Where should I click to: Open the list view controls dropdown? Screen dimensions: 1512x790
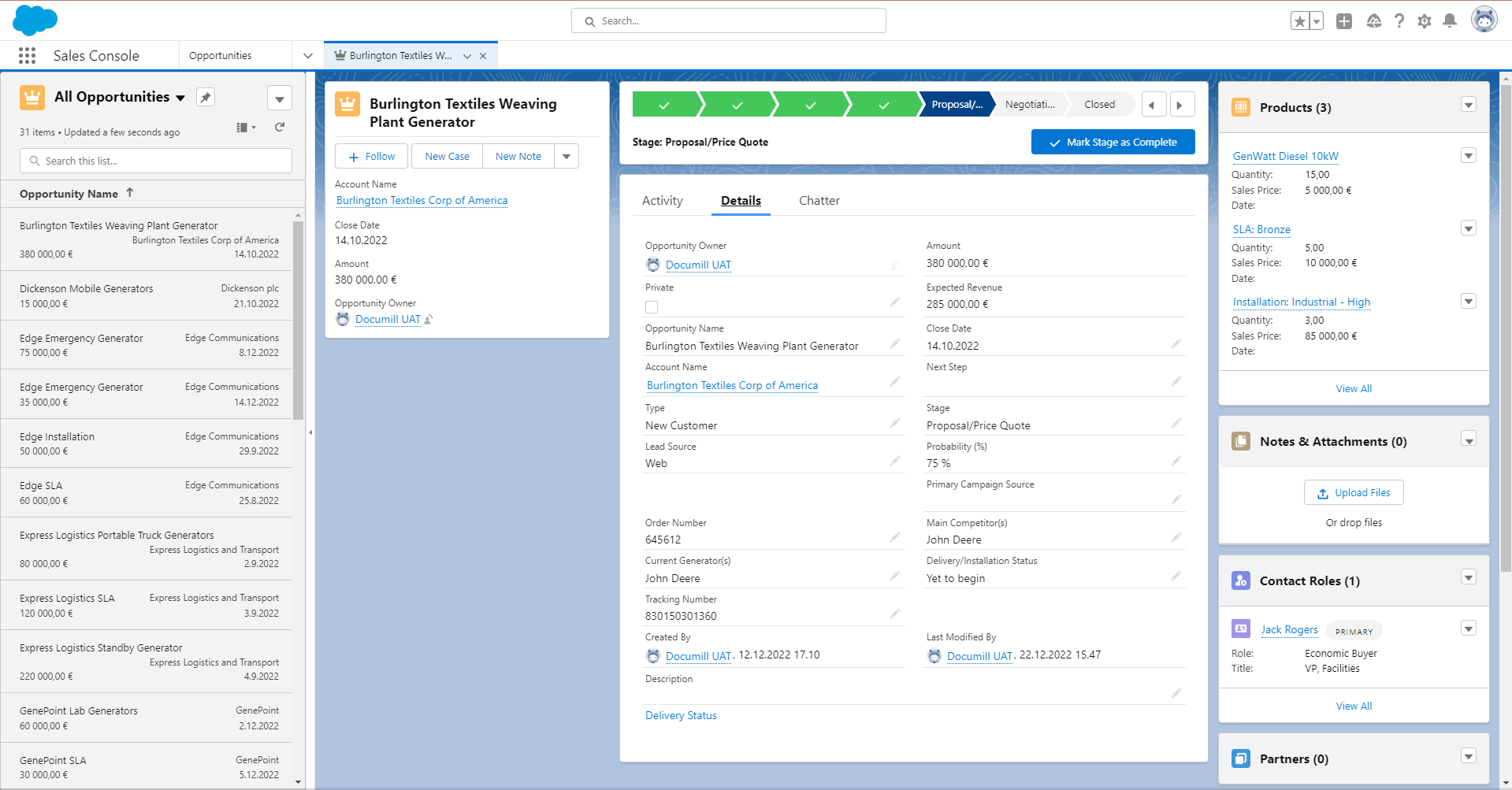click(x=280, y=98)
